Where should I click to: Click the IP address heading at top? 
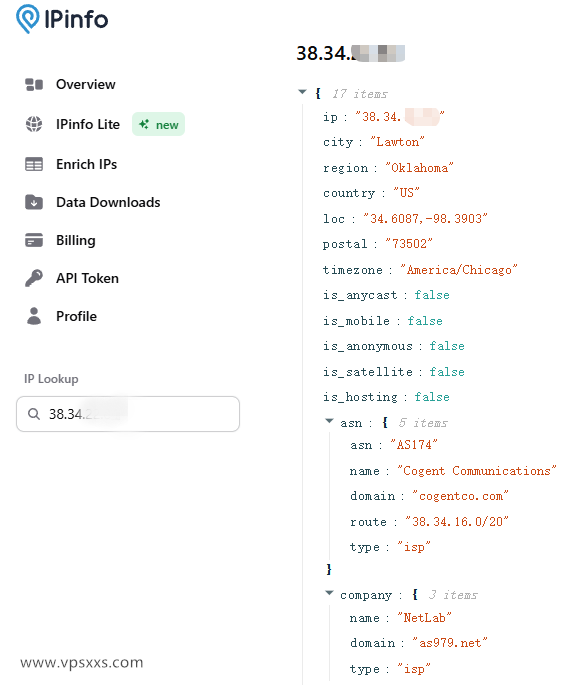351,53
